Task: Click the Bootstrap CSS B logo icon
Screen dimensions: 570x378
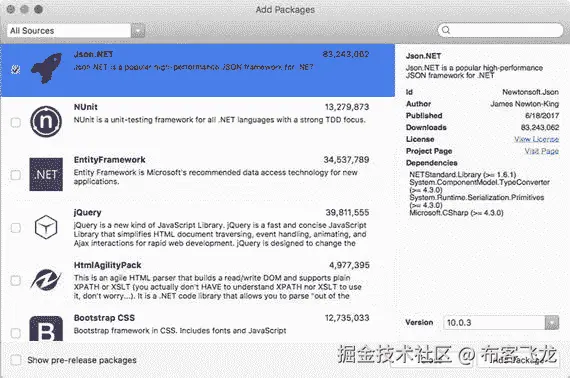Action: (46, 328)
